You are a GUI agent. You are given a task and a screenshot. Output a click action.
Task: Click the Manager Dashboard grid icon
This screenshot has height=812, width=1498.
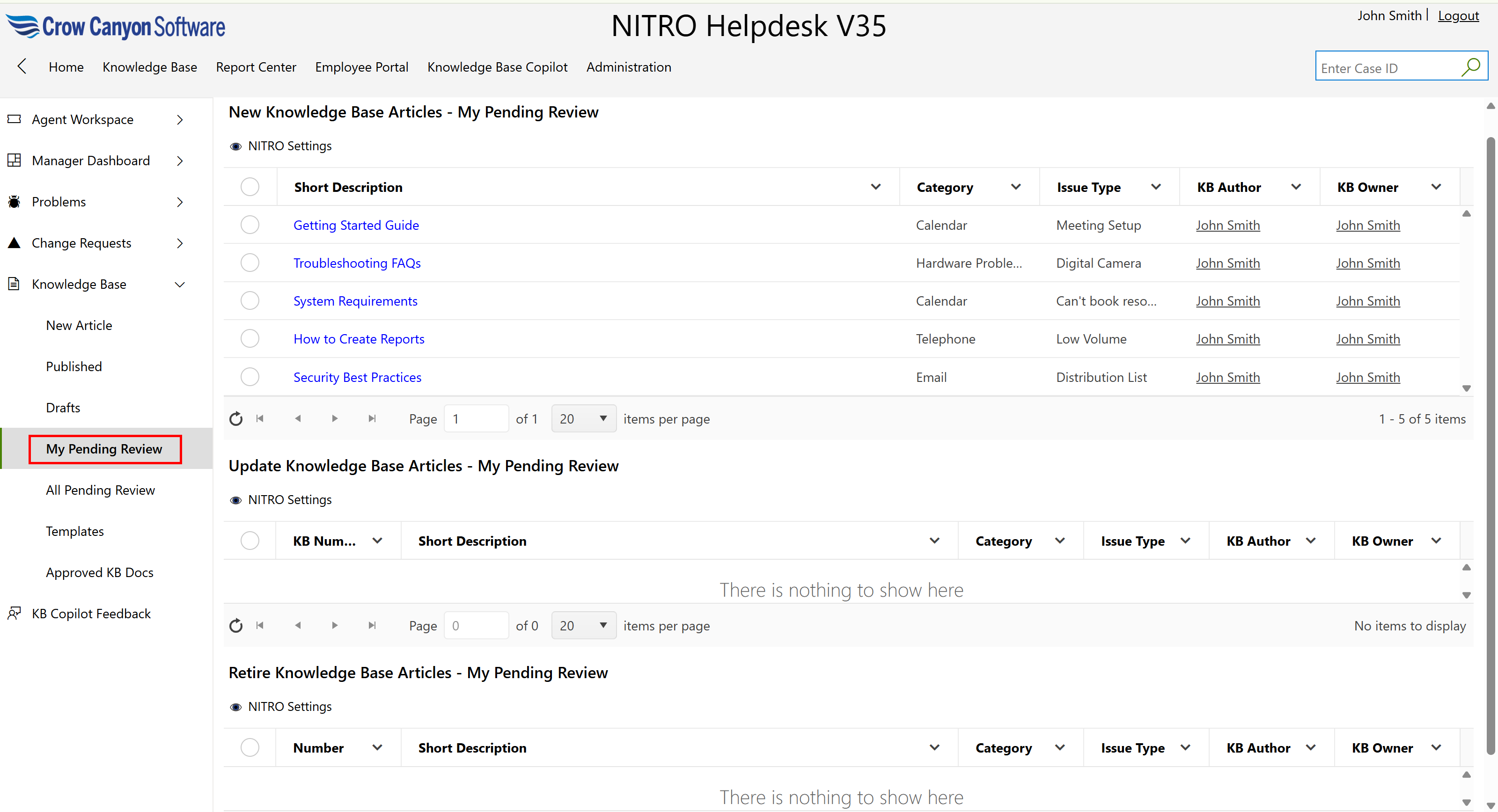click(x=14, y=161)
